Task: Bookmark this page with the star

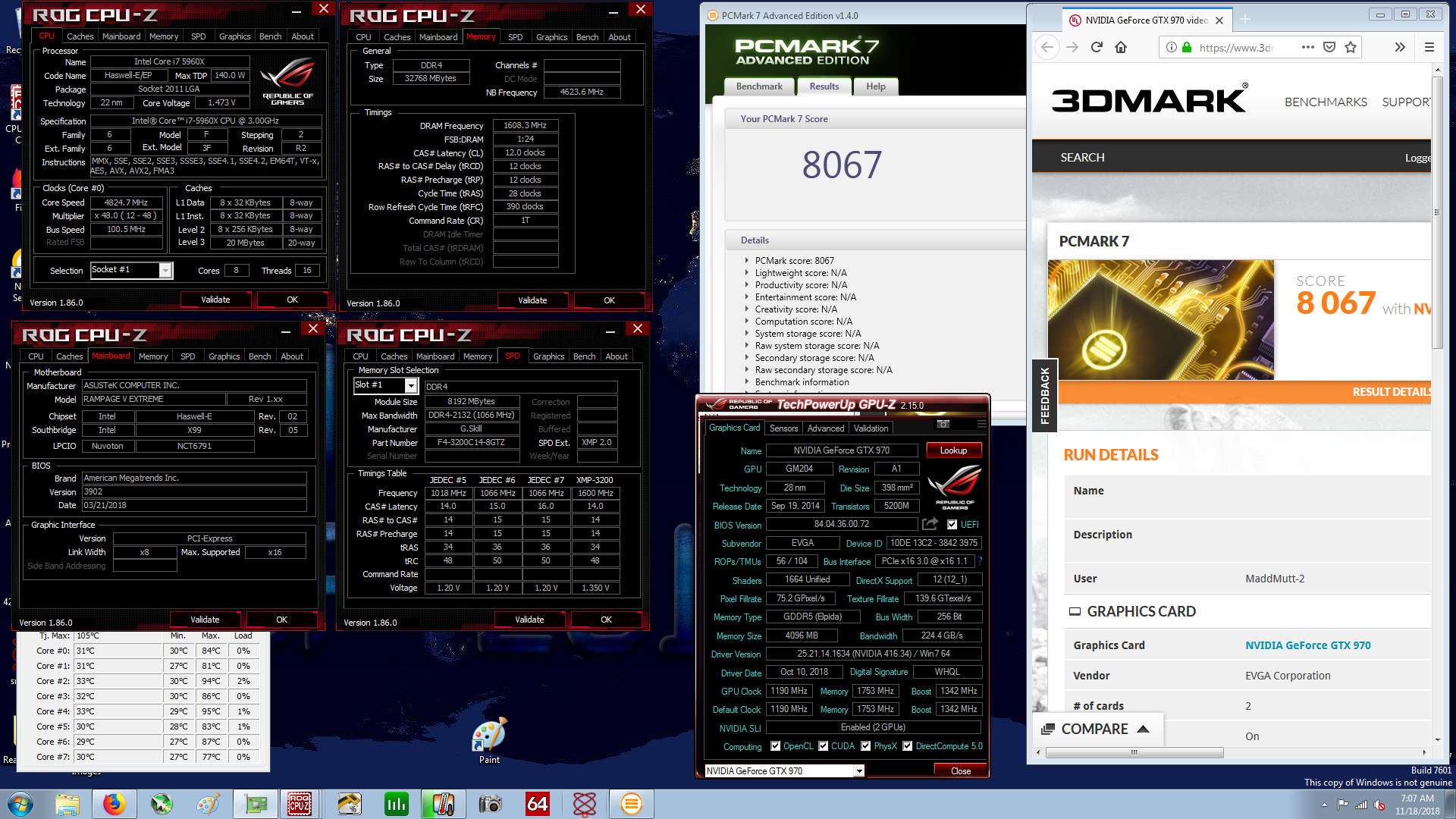Action: click(1351, 47)
